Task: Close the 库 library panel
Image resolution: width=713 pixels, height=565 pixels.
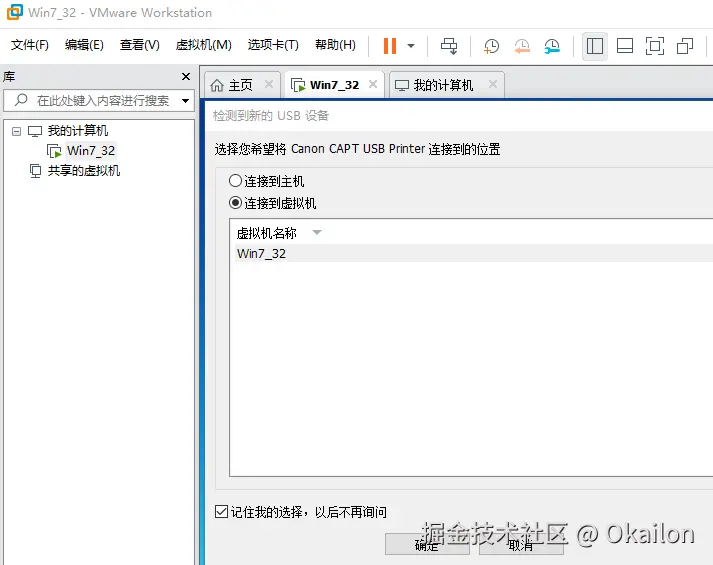Action: click(x=186, y=76)
